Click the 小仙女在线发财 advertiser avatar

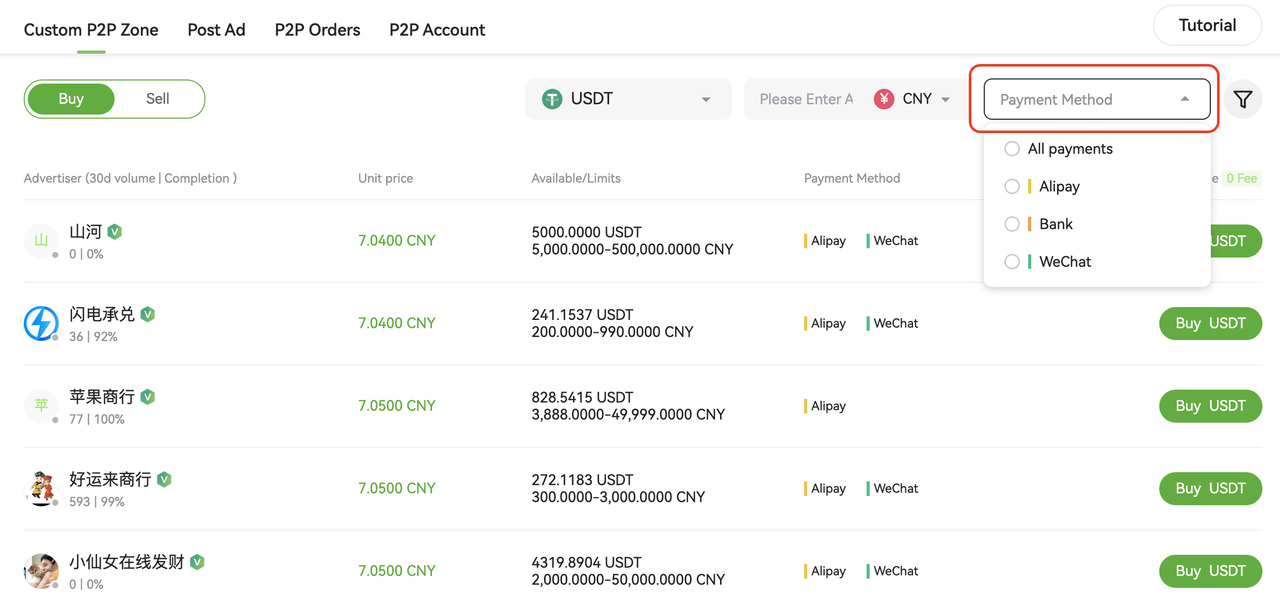tap(41, 571)
